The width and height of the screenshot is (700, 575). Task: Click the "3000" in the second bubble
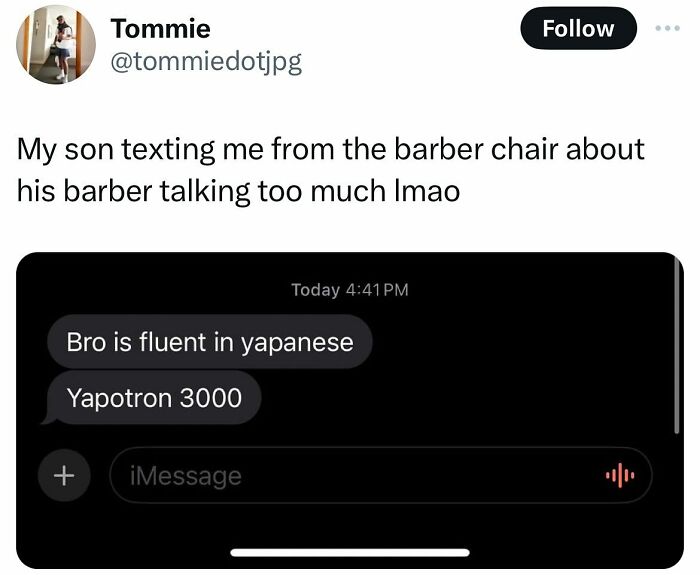(210, 398)
